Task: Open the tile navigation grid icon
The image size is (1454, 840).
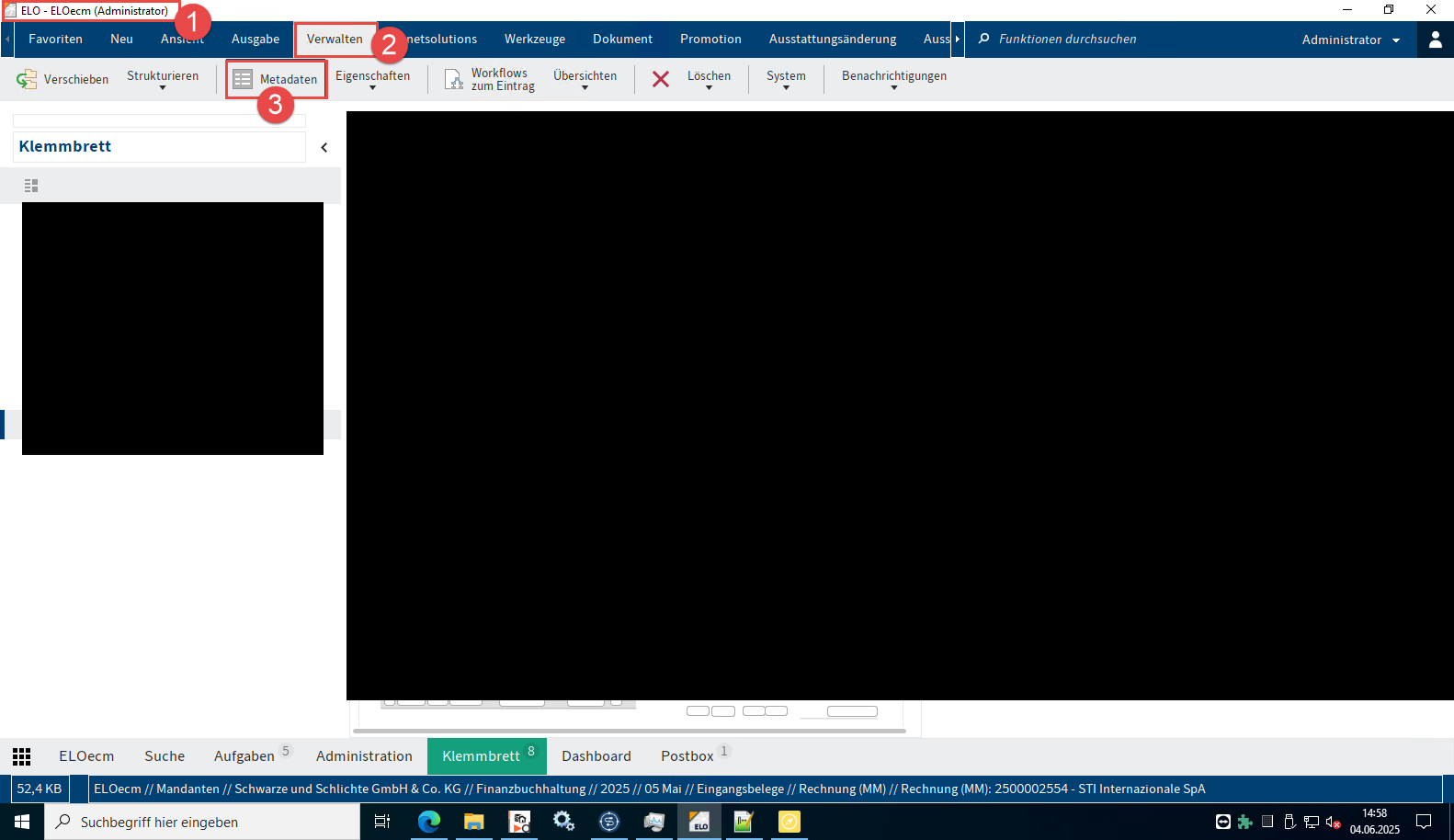Action: click(22, 756)
